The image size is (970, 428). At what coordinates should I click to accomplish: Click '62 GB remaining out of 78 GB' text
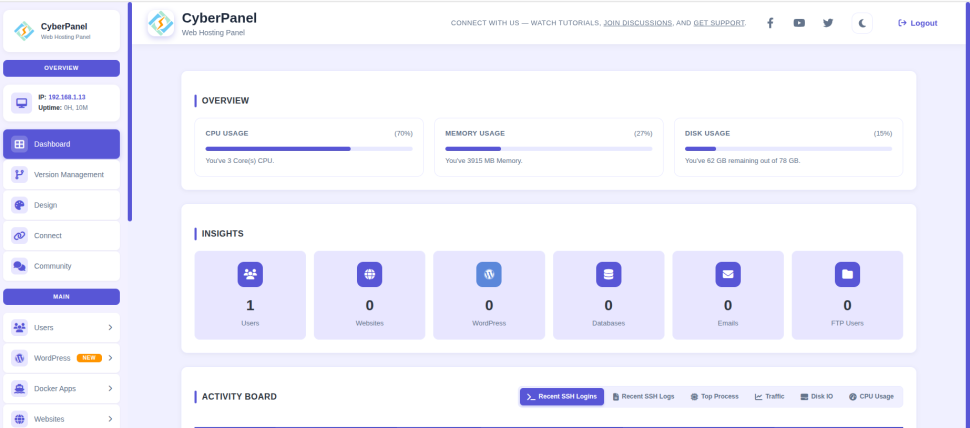752,161
